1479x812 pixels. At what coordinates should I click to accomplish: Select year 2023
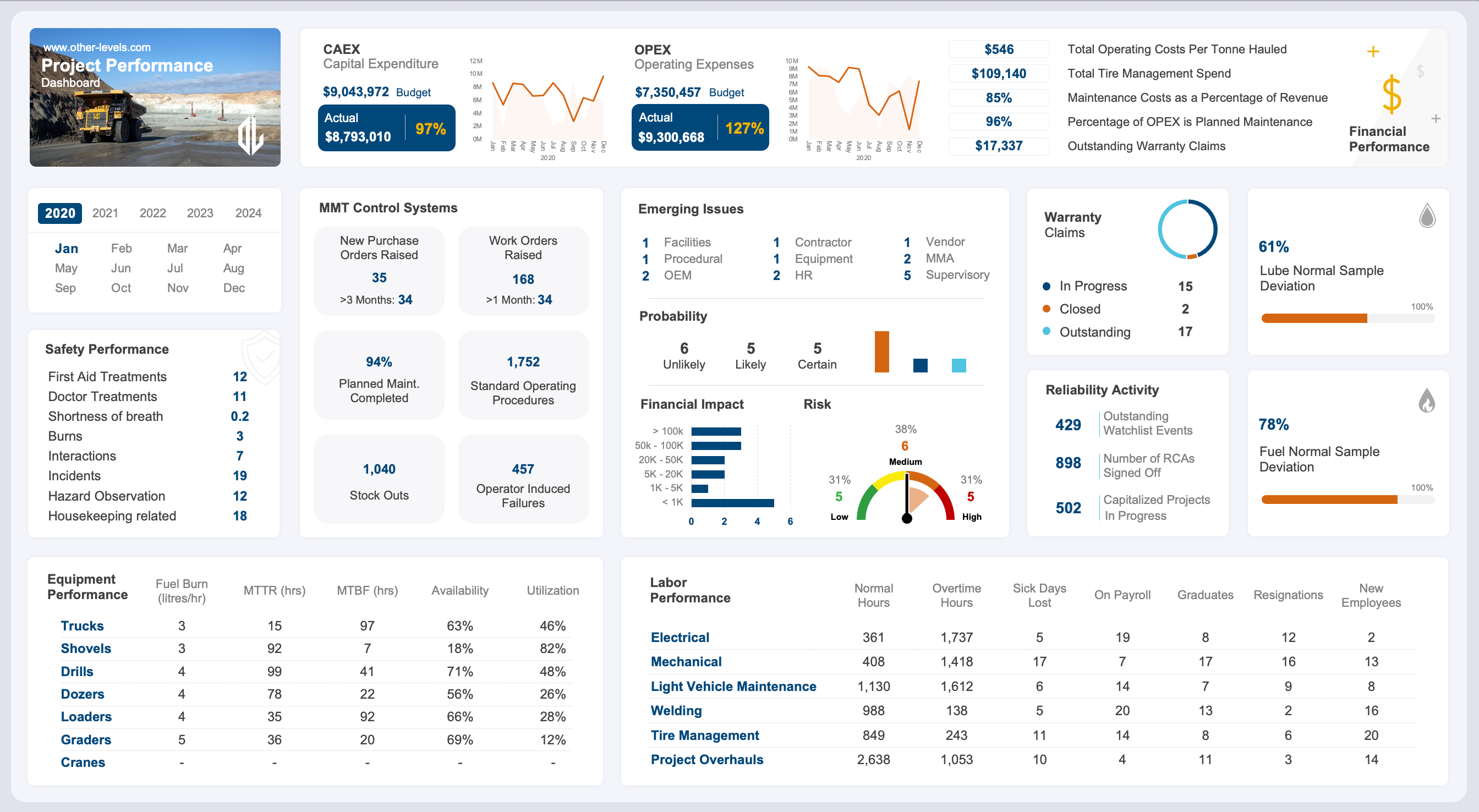pos(200,213)
